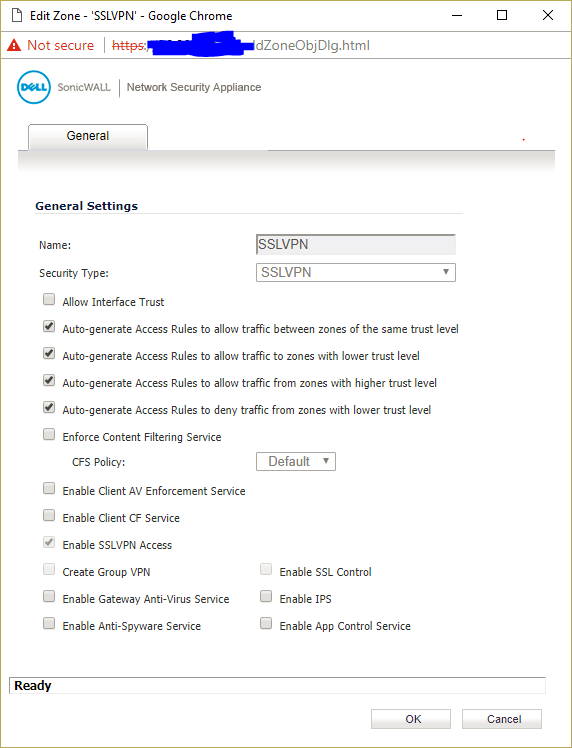
Task: Click the Cancel button
Action: click(x=502, y=718)
